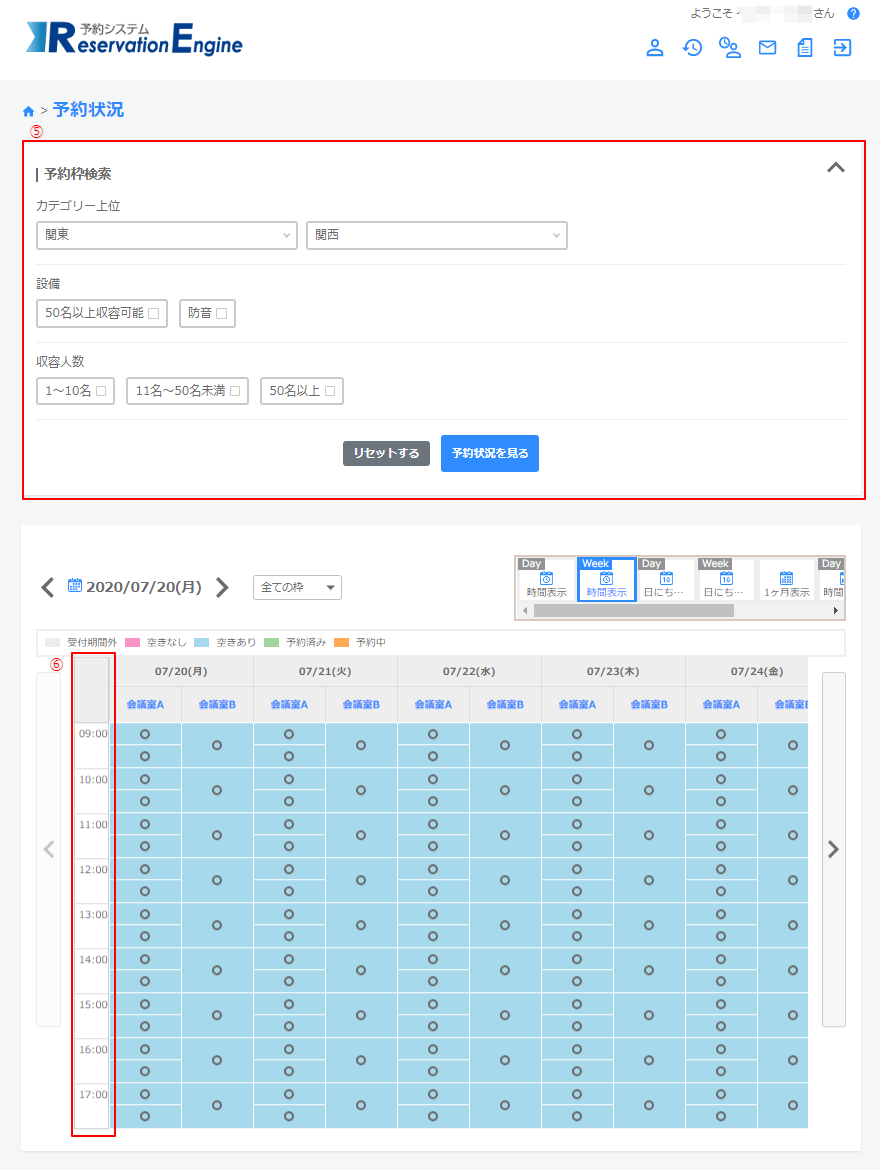Open the user profile icon
The height and width of the screenshot is (1170, 880).
[x=655, y=47]
